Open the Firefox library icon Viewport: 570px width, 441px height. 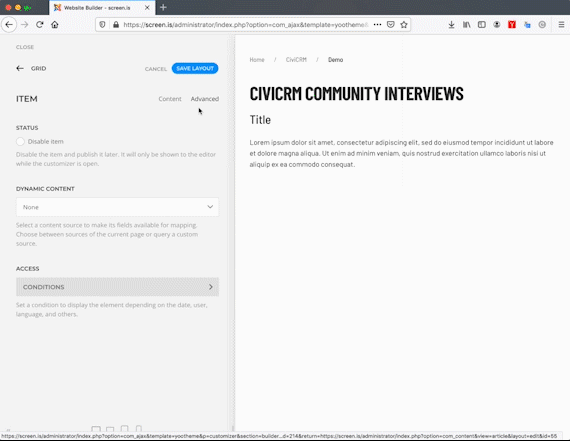pos(467,25)
